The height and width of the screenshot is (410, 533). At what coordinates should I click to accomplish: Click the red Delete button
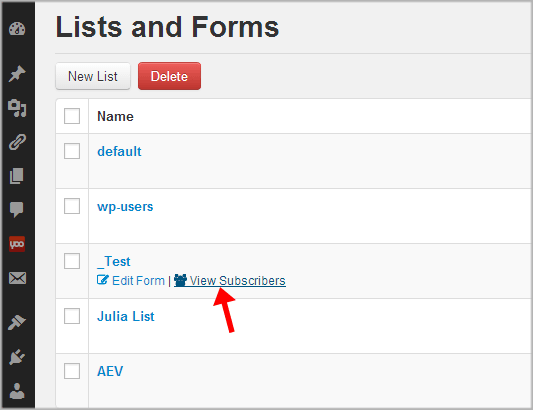tap(169, 76)
